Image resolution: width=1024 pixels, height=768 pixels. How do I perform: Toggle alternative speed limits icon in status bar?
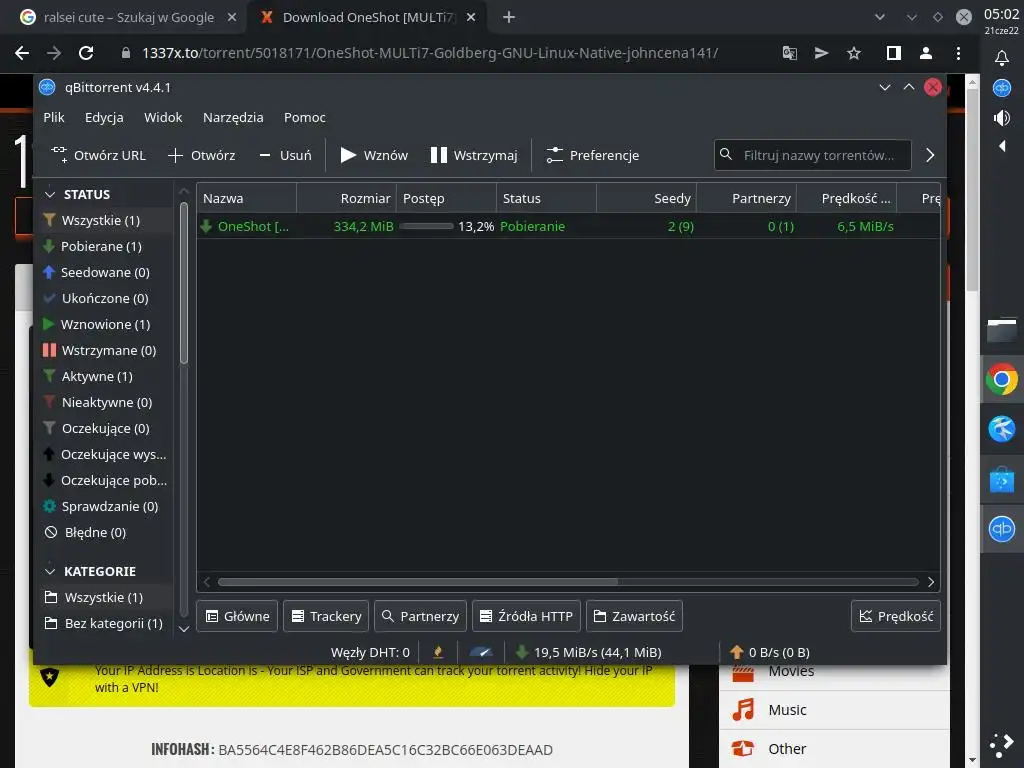point(481,652)
